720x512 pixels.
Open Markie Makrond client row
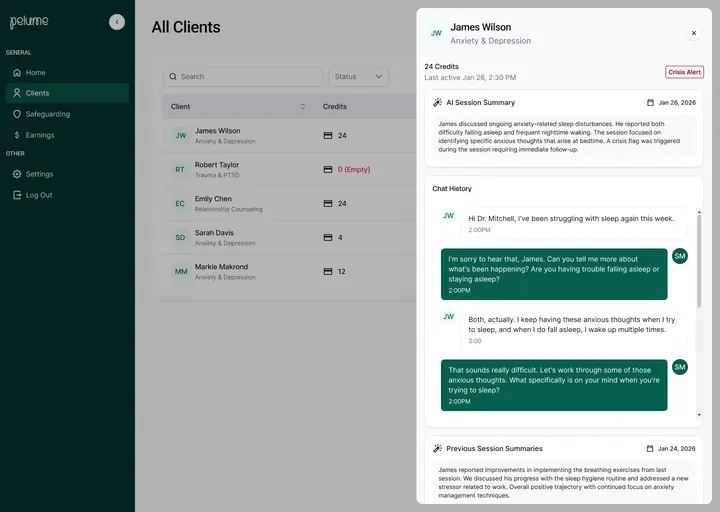289,271
